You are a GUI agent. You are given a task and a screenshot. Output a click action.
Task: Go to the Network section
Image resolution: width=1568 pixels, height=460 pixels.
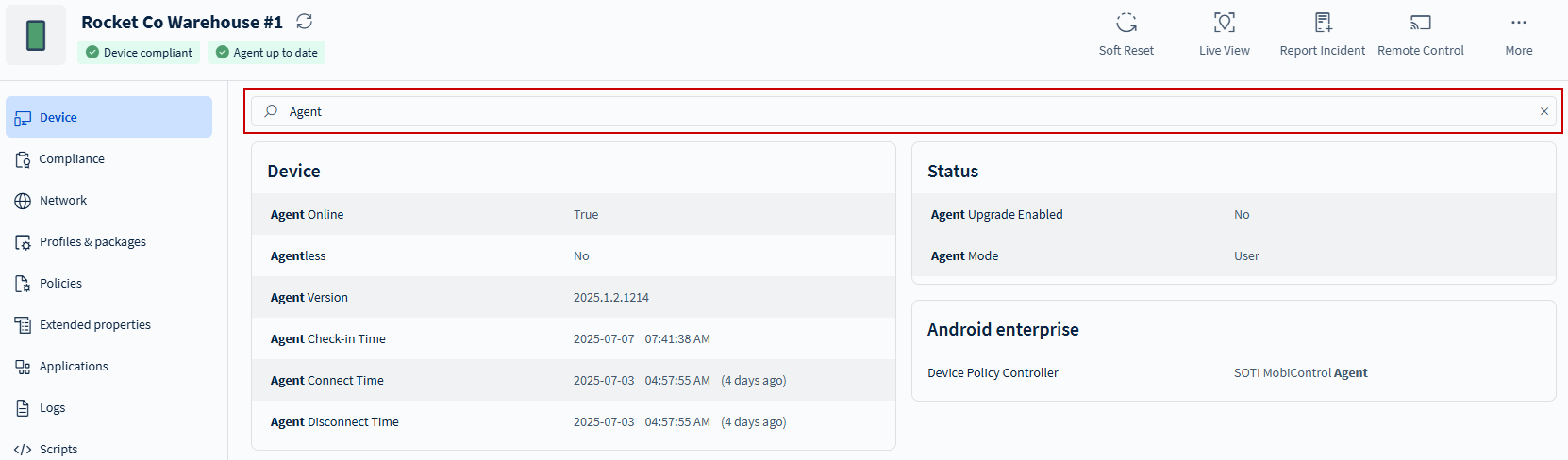[x=63, y=201]
